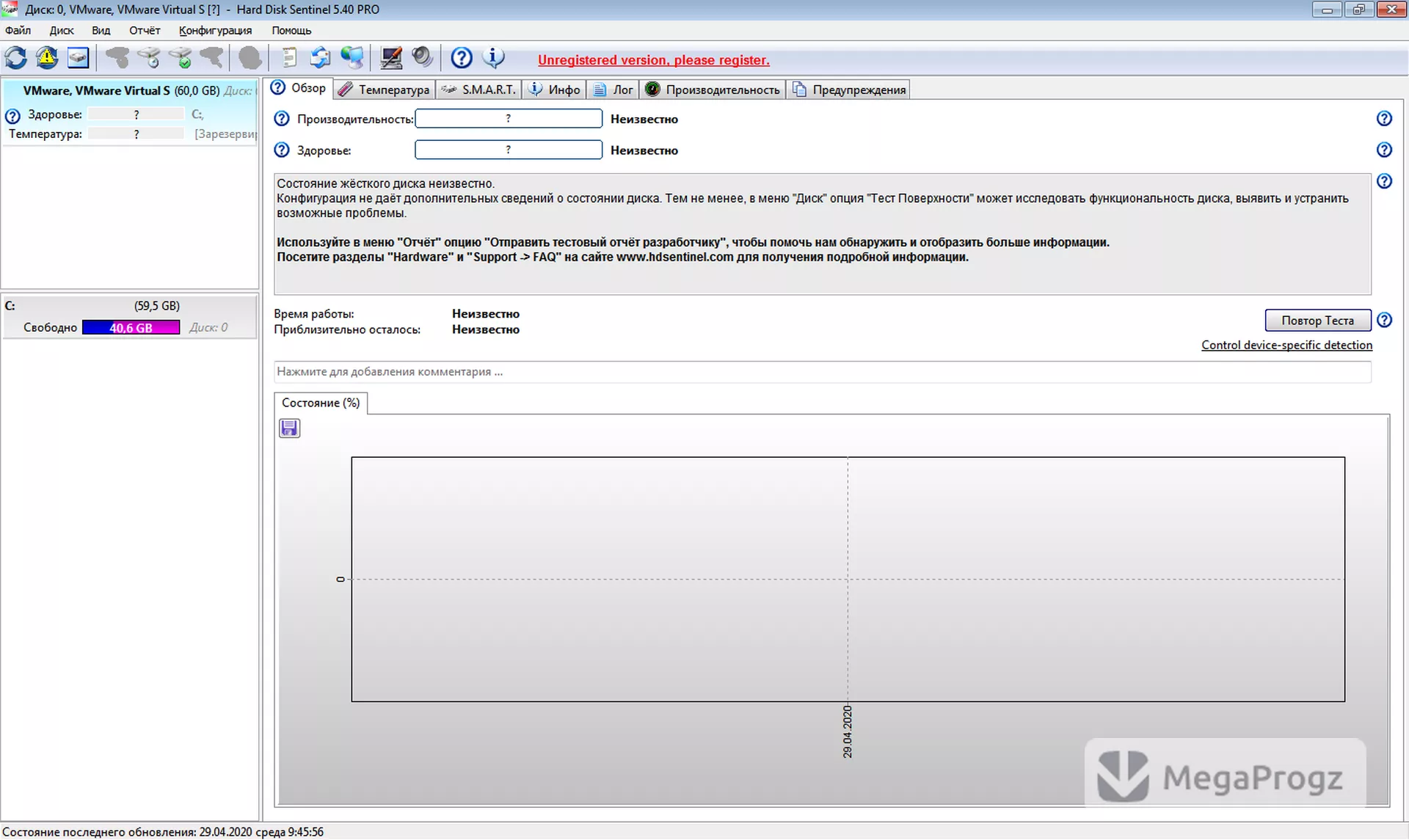Click question icon left of Производительность label
The width and height of the screenshot is (1409, 840).
pyautogui.click(x=282, y=119)
